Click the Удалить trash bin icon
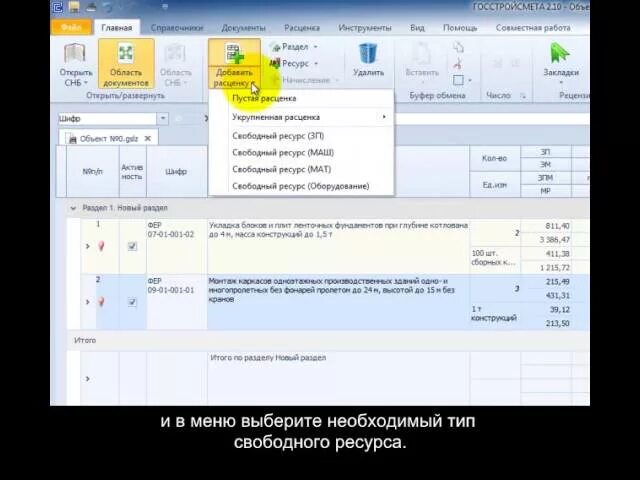Screen dimensions: 640x480 point(368,53)
